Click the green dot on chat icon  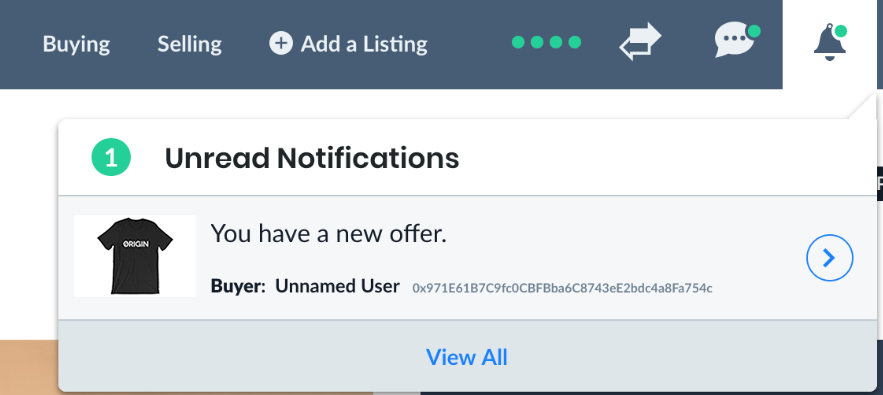pyautogui.click(x=753, y=30)
